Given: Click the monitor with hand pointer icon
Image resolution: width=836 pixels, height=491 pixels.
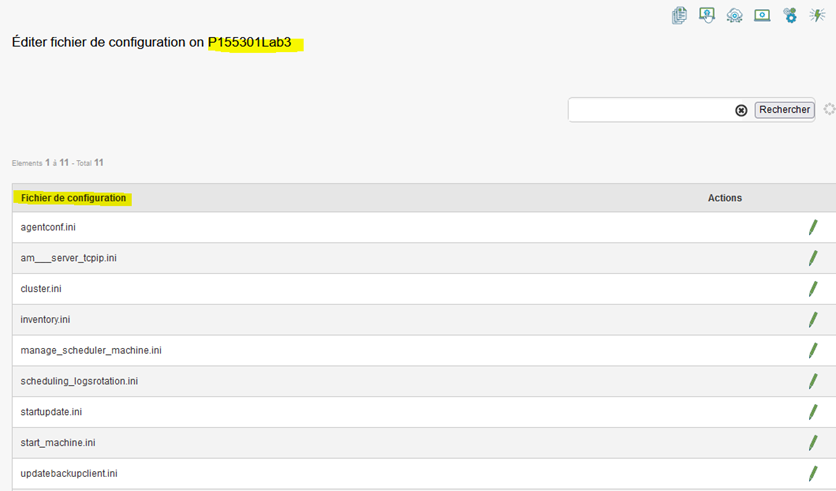Looking at the screenshot, I should click(707, 15).
